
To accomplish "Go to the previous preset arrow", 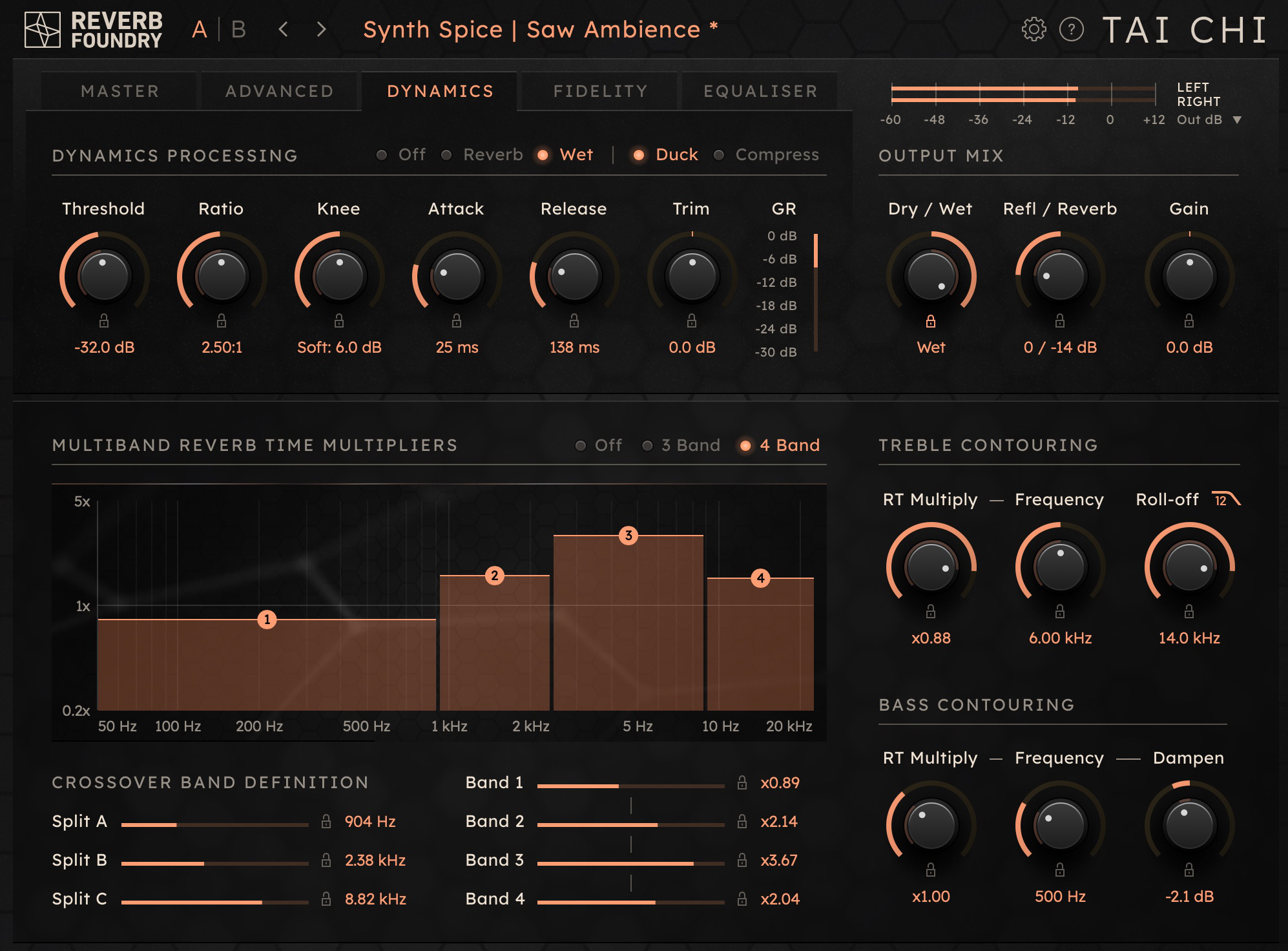I will [283, 29].
